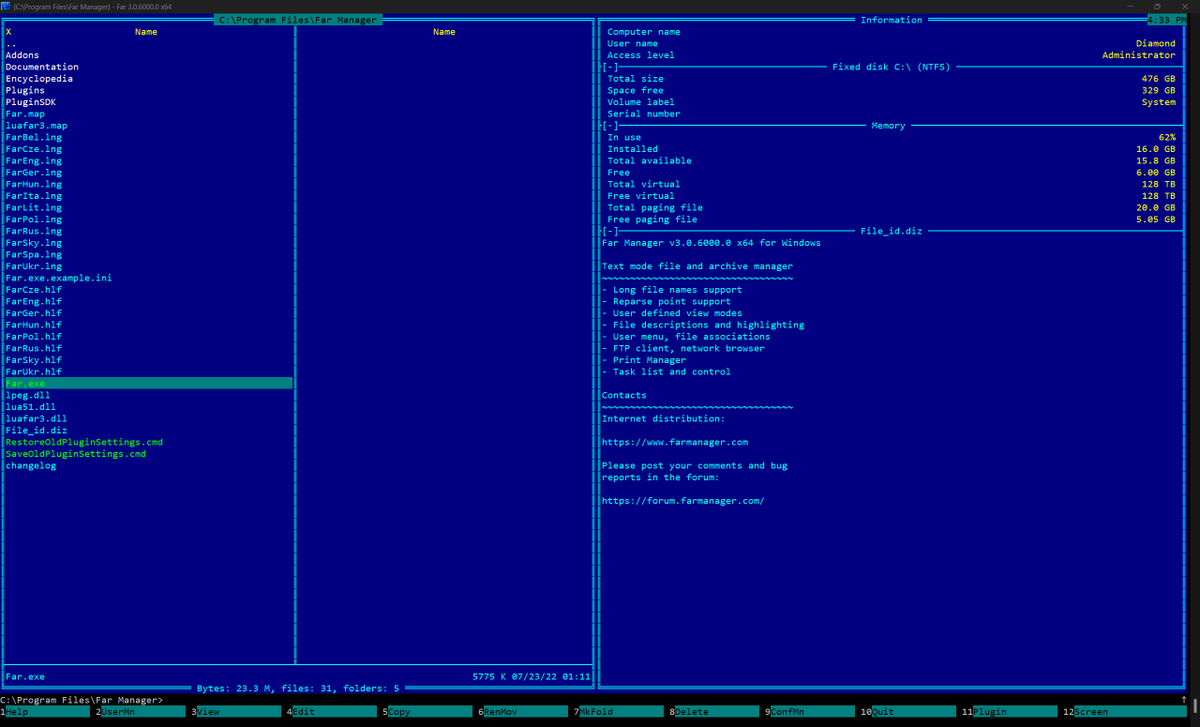Screen dimensions: 1200x727
Task: Select the FarRus.lng file
Action: pyautogui.click(x=148, y=232)
